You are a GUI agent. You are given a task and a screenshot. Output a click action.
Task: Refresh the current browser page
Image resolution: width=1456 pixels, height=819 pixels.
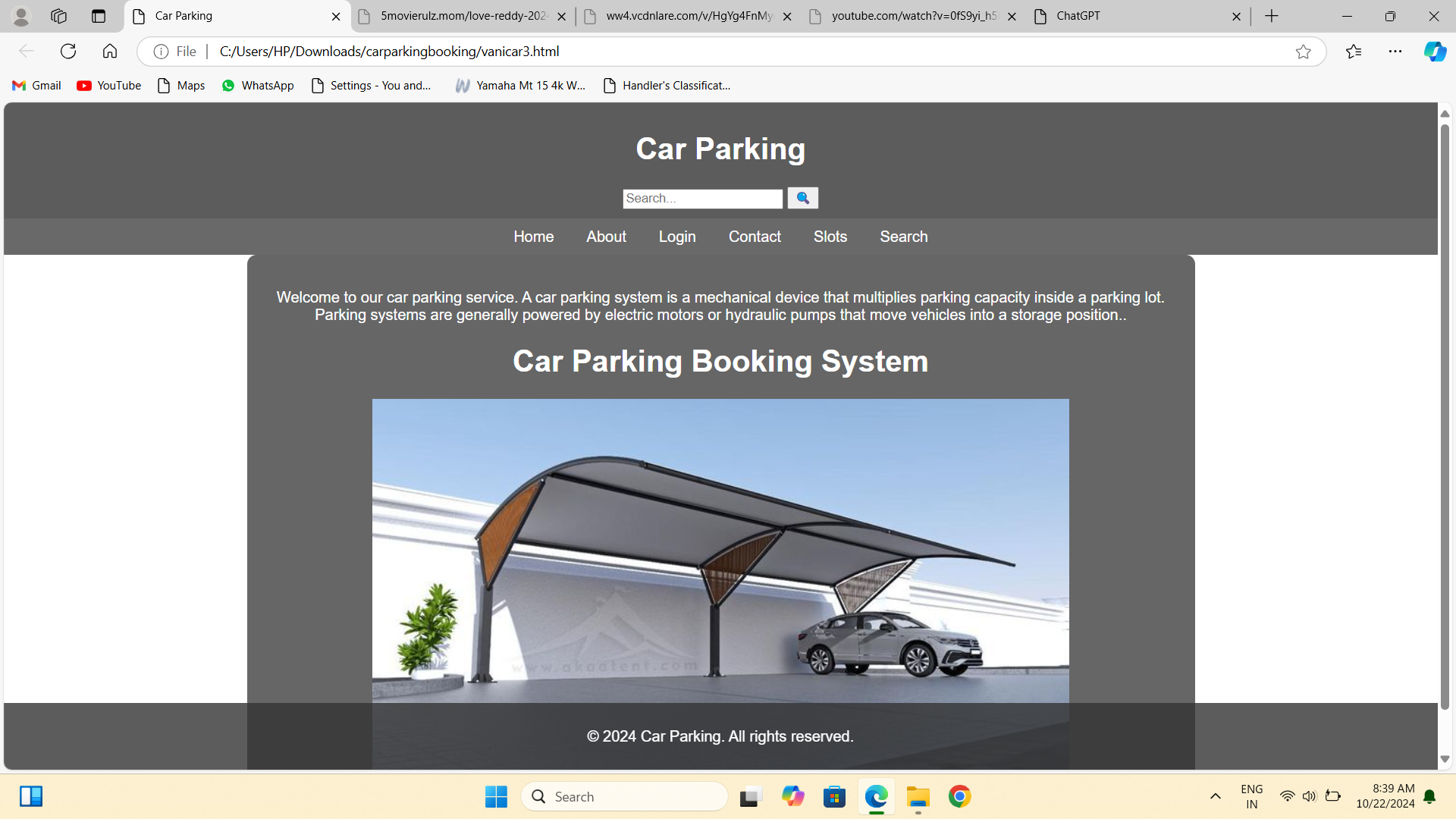tap(68, 52)
